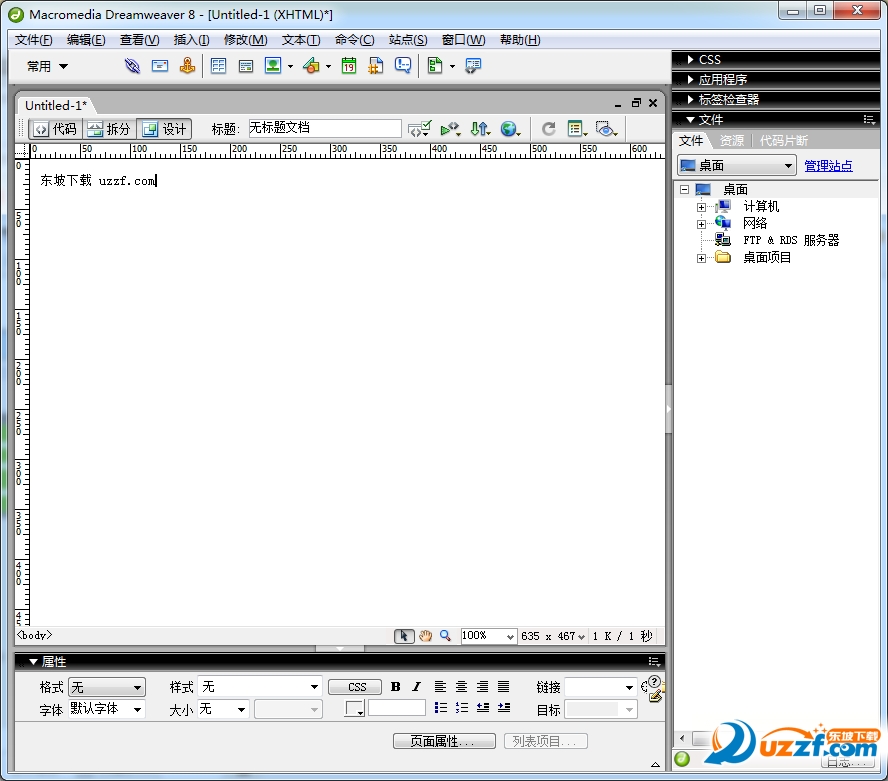Open the 字体 font dropdown
The width and height of the screenshot is (888, 781).
coord(107,709)
